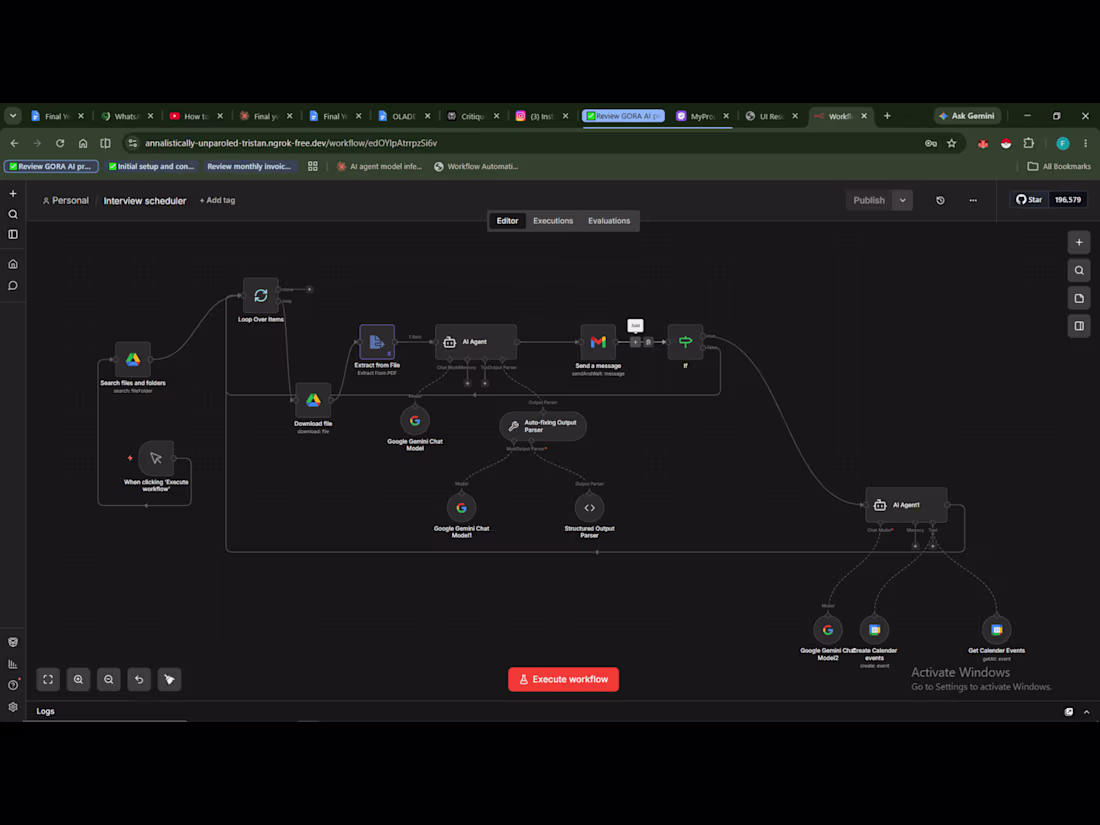
Task: Click the Publish button
Action: point(869,200)
